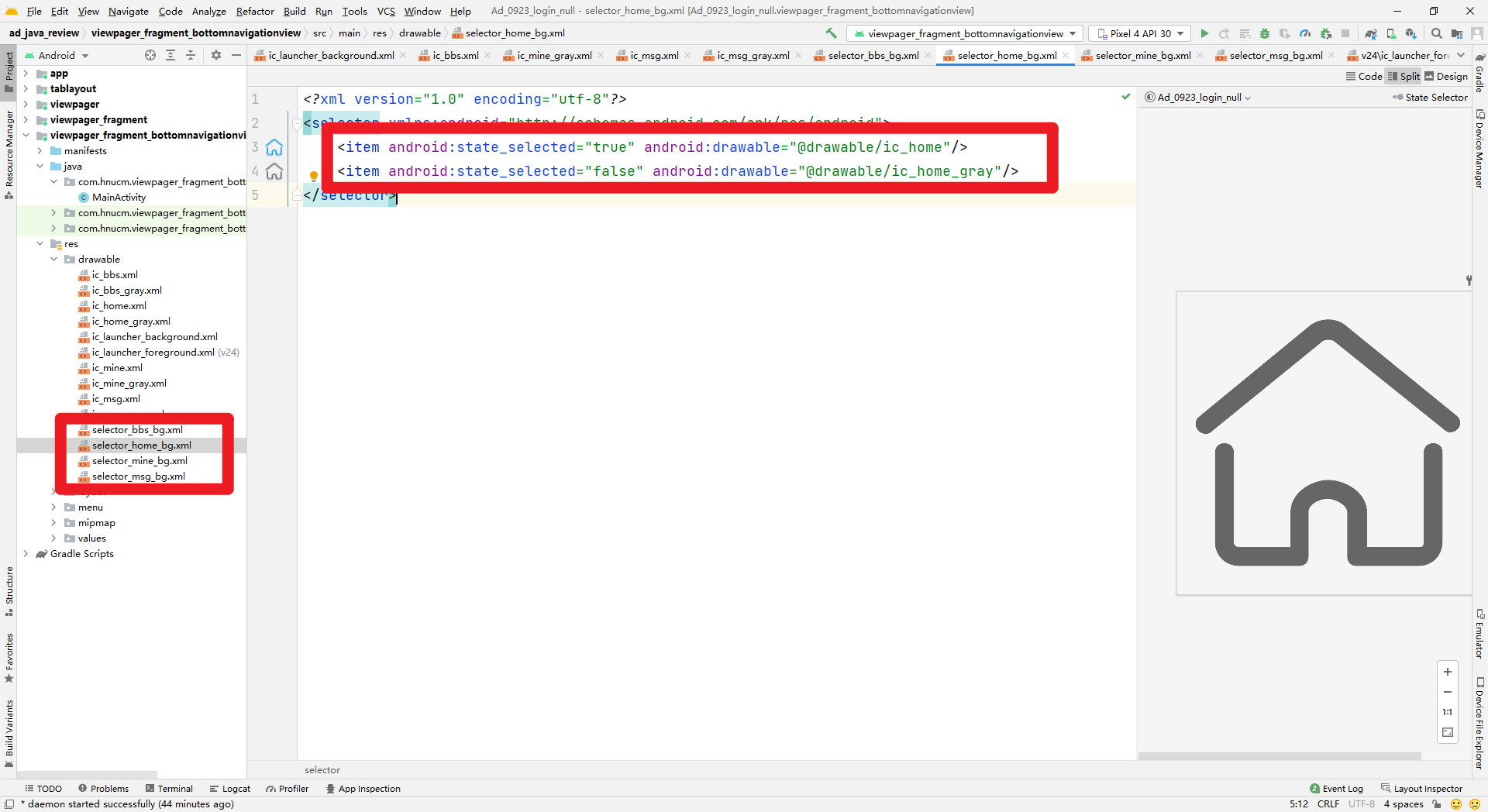This screenshot has height=812, width=1488.
Task: Click the Sync Project with Gradle elephant icon
Action: click(x=1371, y=33)
